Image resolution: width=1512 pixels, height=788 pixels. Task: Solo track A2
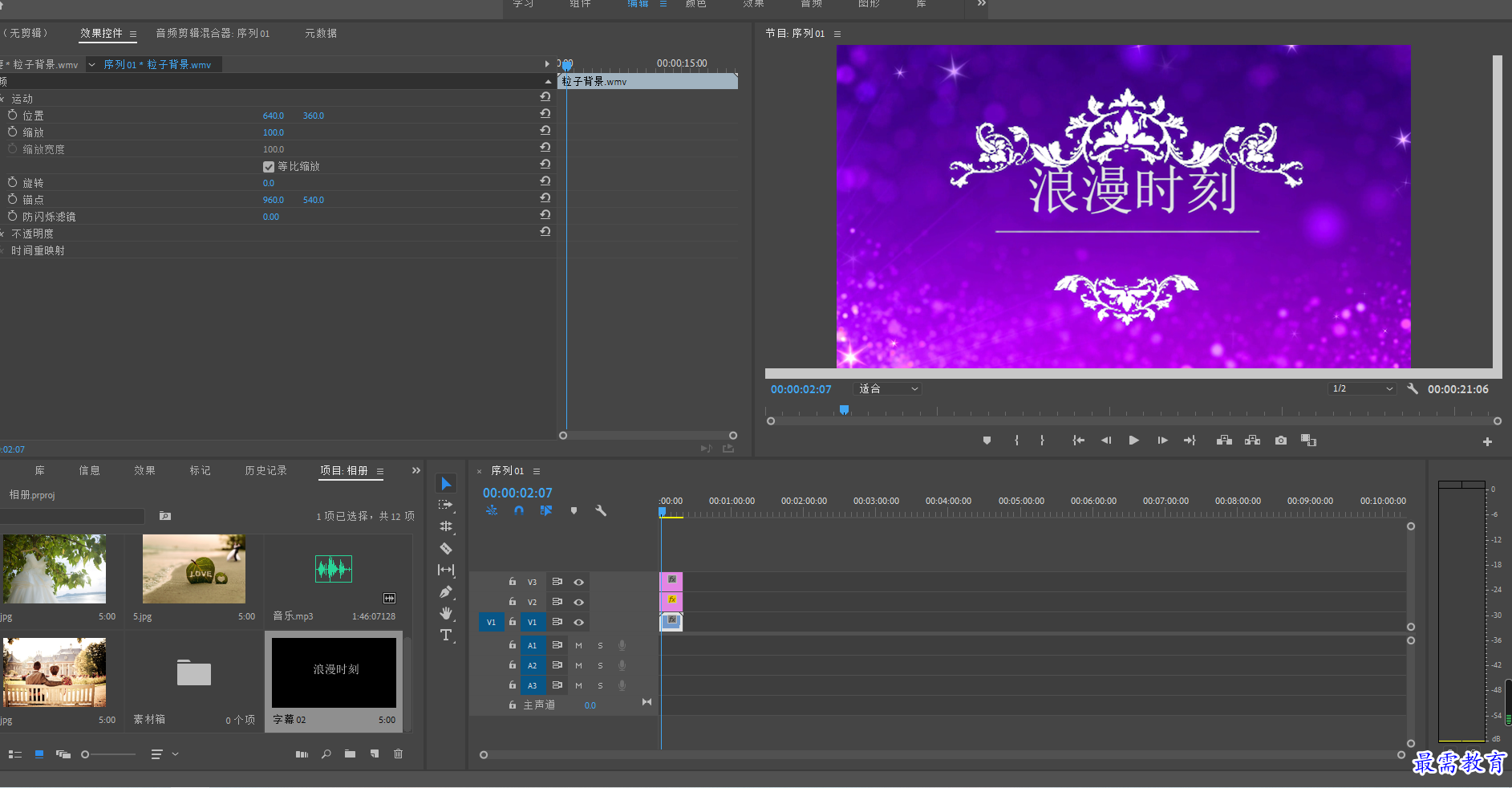(600, 665)
